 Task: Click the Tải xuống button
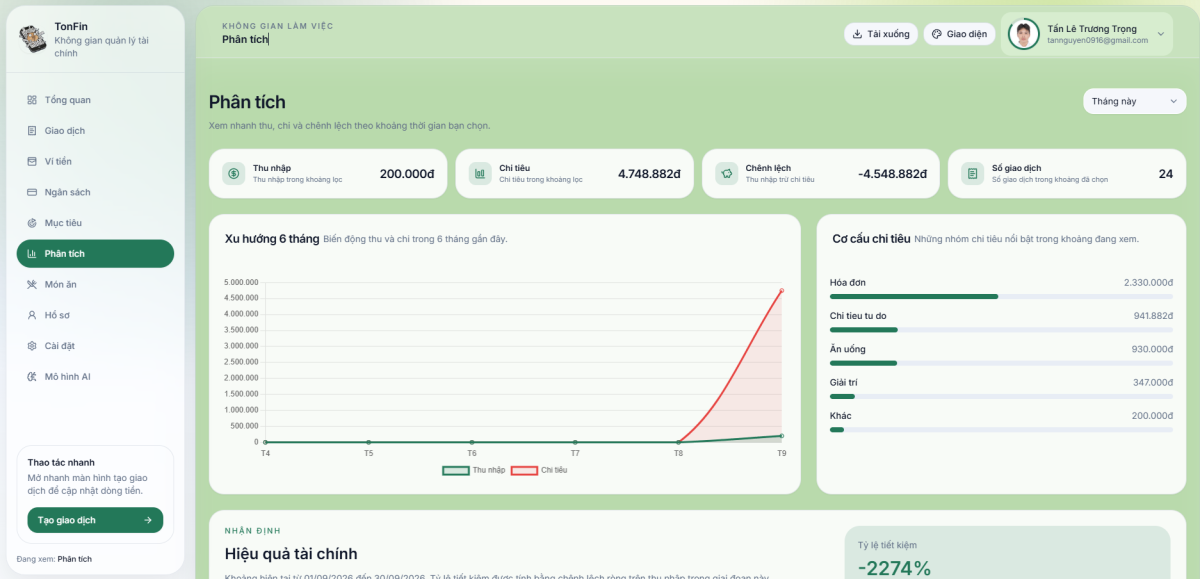(881, 34)
